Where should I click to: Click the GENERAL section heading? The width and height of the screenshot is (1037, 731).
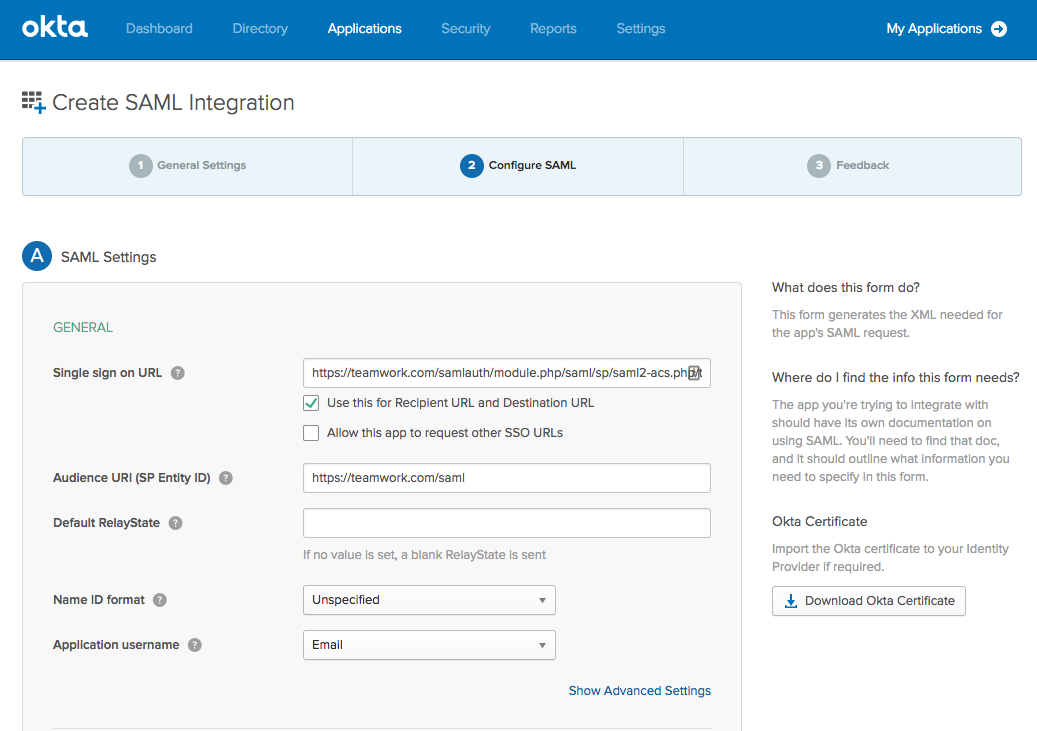point(83,327)
